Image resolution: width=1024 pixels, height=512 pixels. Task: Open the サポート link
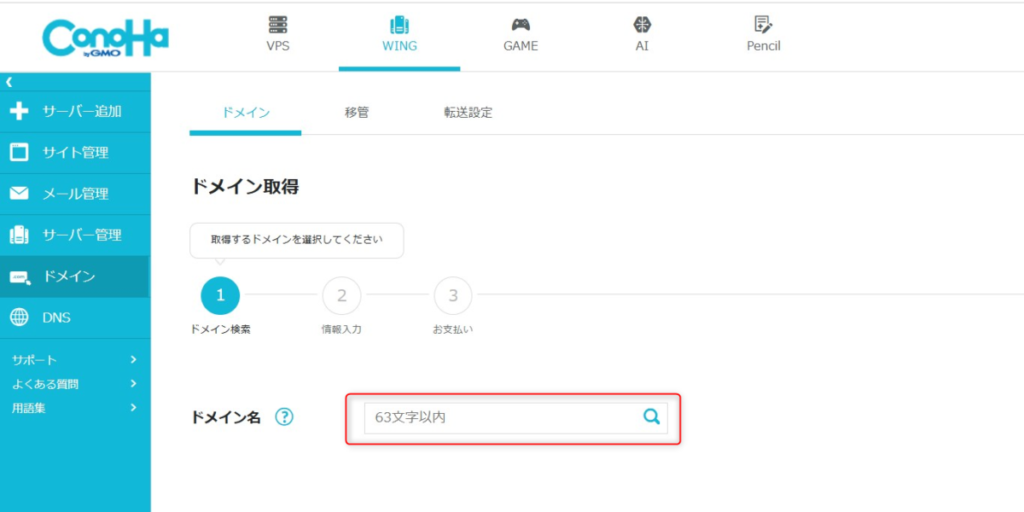coord(35,360)
